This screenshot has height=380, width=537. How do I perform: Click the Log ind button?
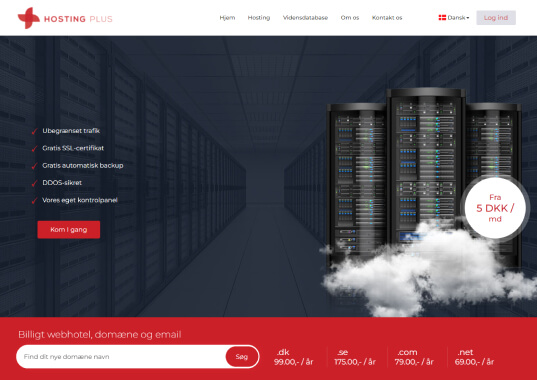[x=496, y=18]
